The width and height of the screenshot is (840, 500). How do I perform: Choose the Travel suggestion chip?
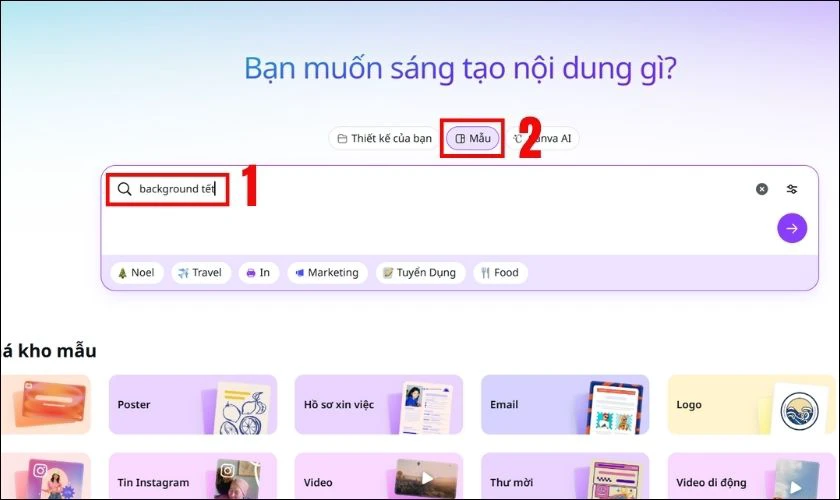pyautogui.click(x=200, y=273)
